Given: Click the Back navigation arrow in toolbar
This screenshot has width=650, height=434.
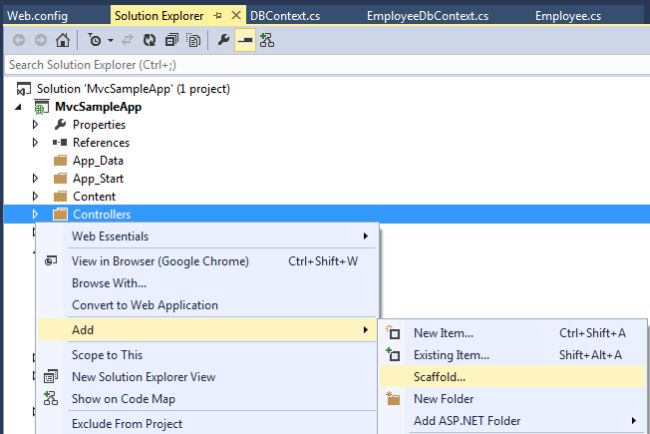Looking at the screenshot, I should (19, 40).
